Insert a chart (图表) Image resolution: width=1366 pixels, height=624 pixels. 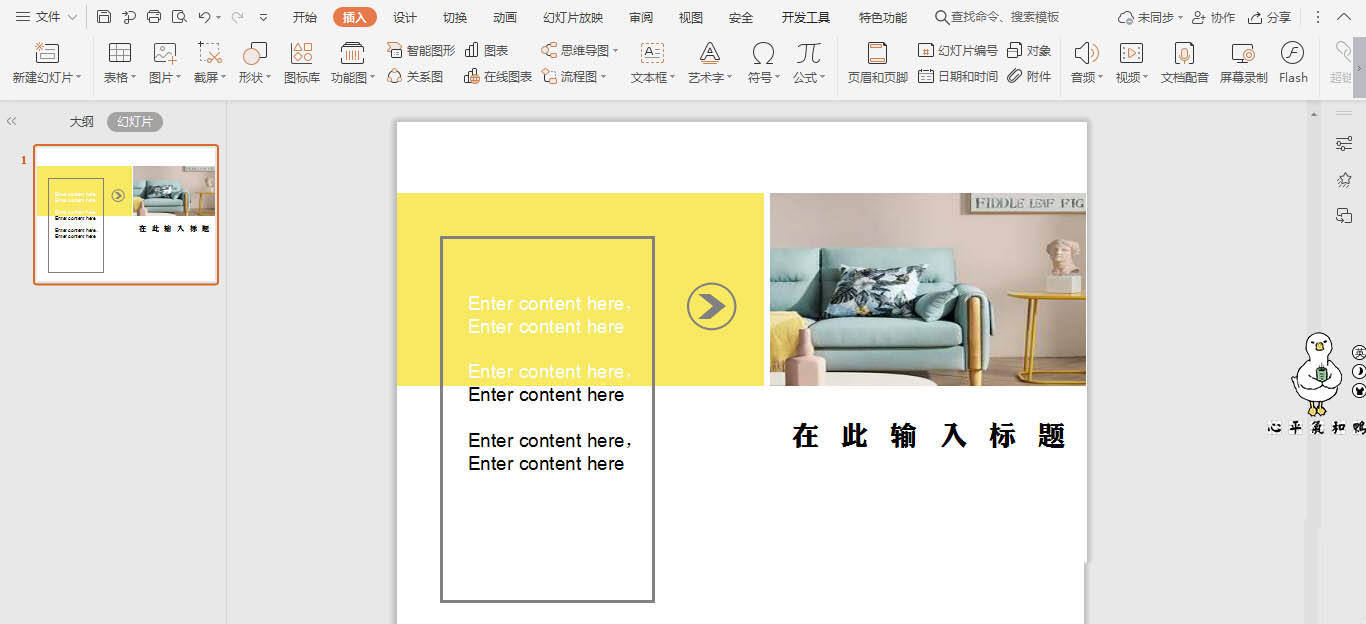[x=487, y=50]
